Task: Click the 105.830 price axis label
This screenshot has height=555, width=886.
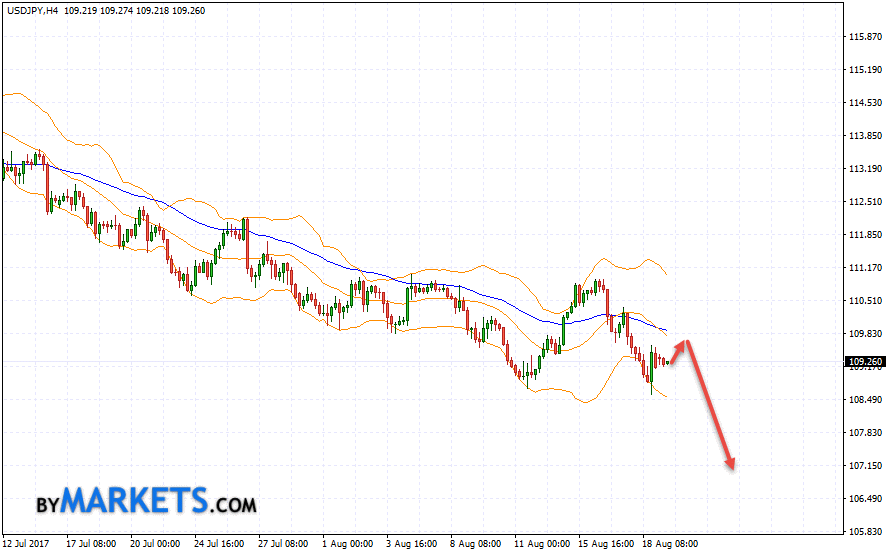Action: [862, 532]
